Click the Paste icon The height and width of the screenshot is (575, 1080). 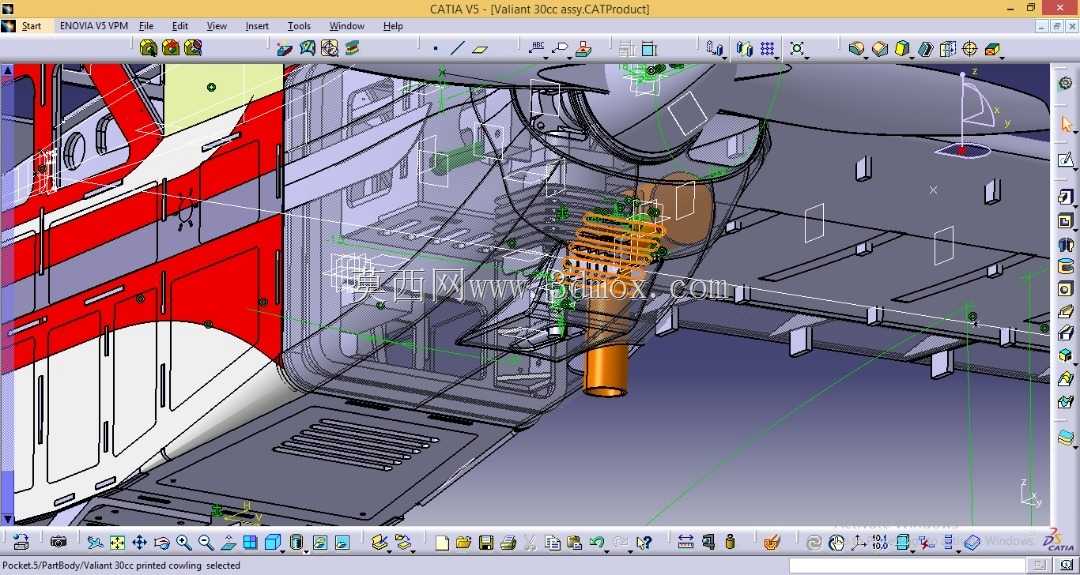(574, 543)
